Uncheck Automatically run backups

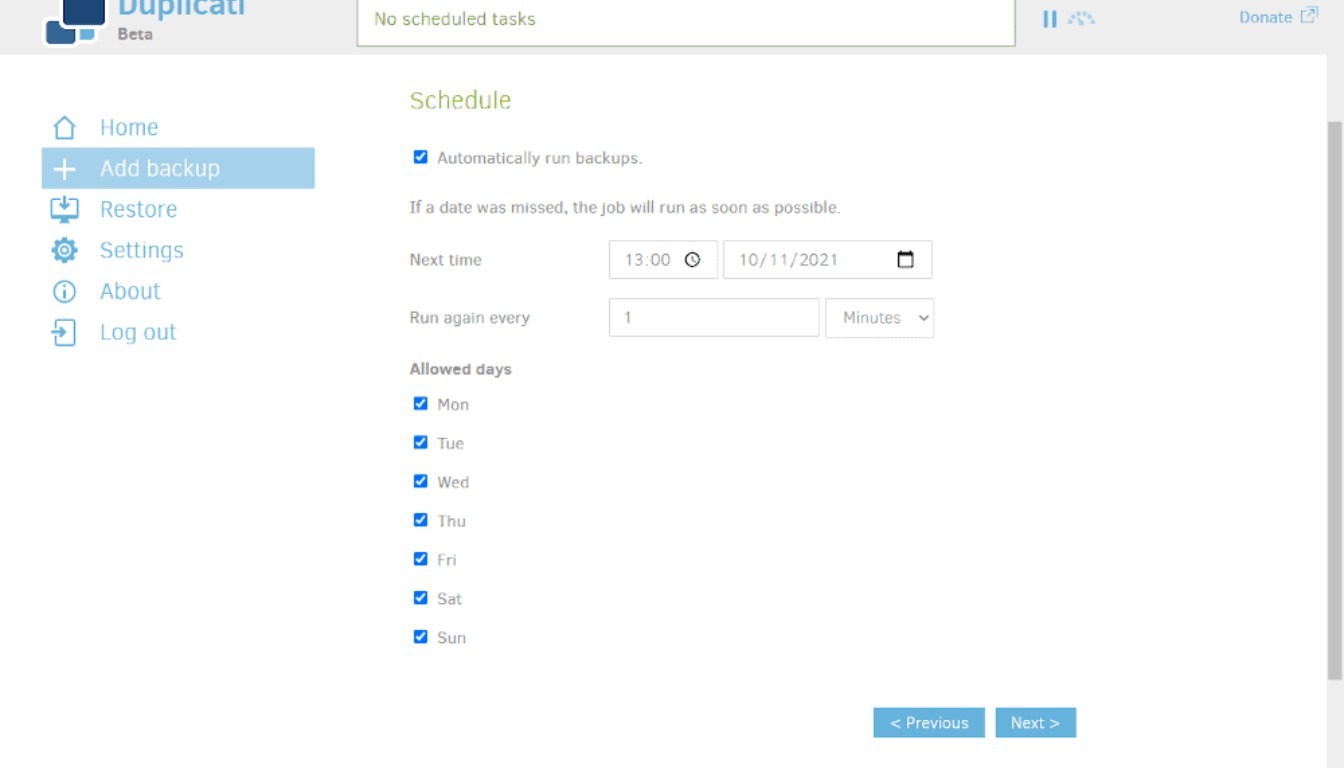[420, 157]
